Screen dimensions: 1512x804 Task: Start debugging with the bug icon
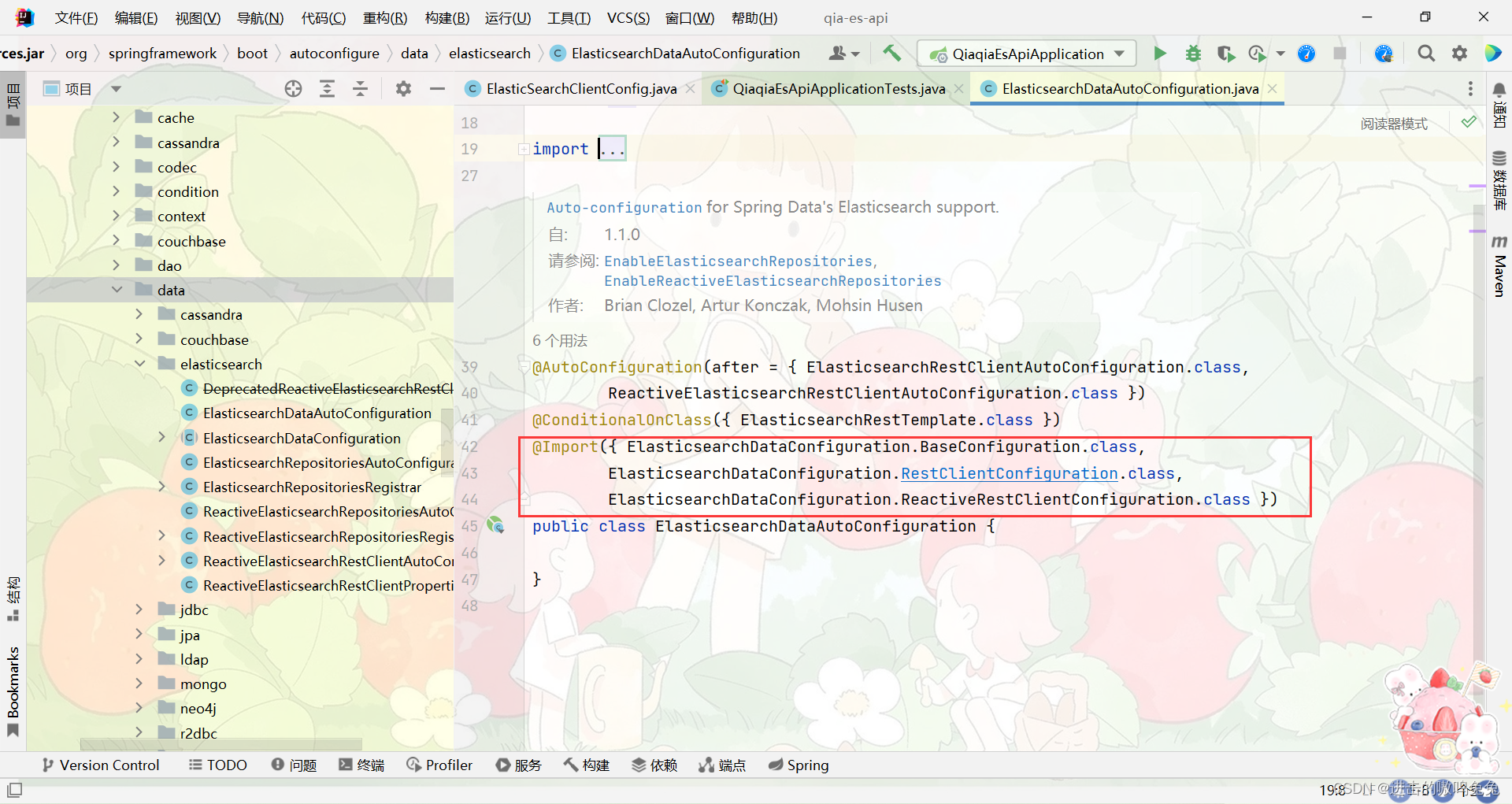click(1193, 53)
